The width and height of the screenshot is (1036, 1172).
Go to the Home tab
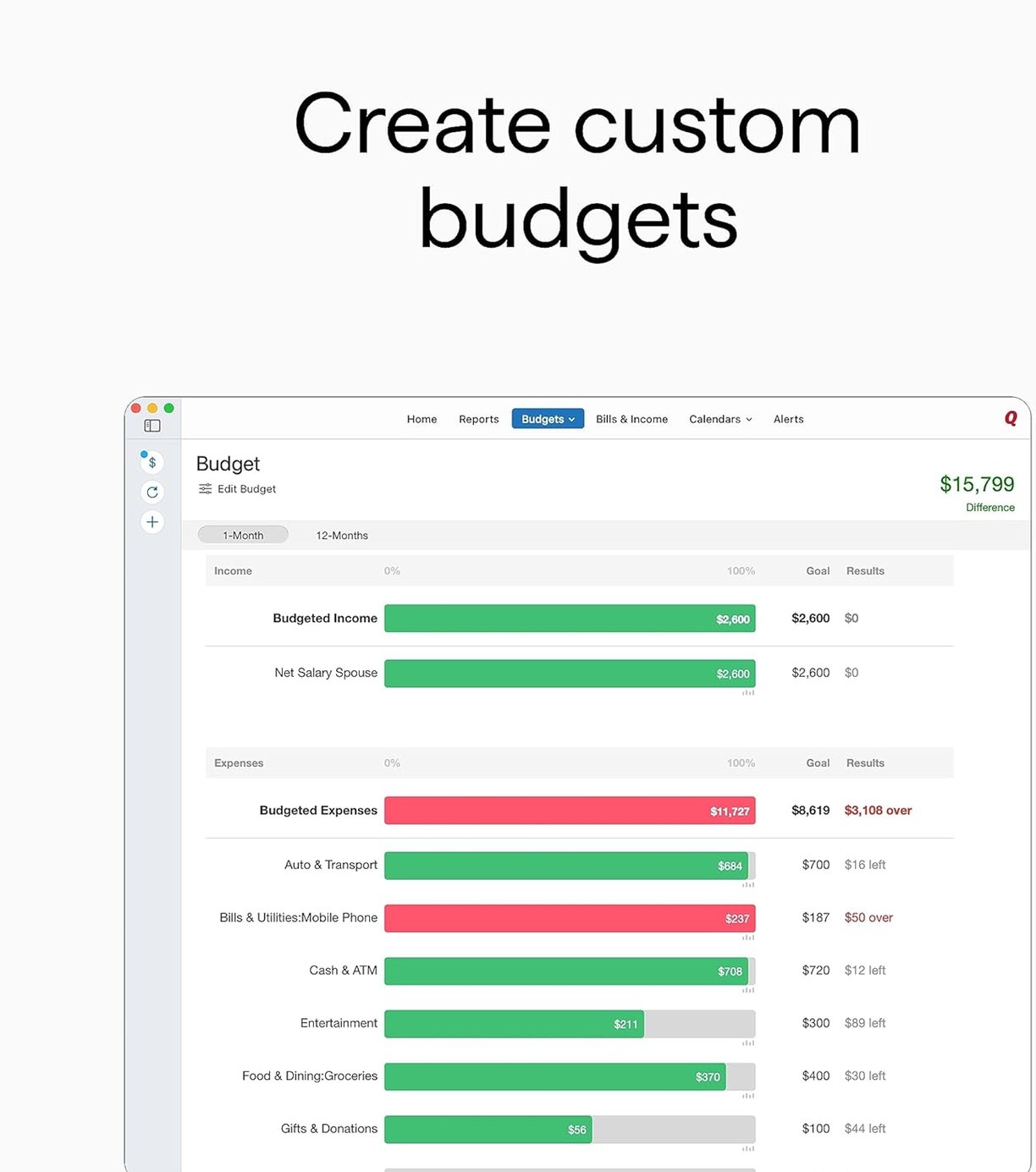pos(422,419)
